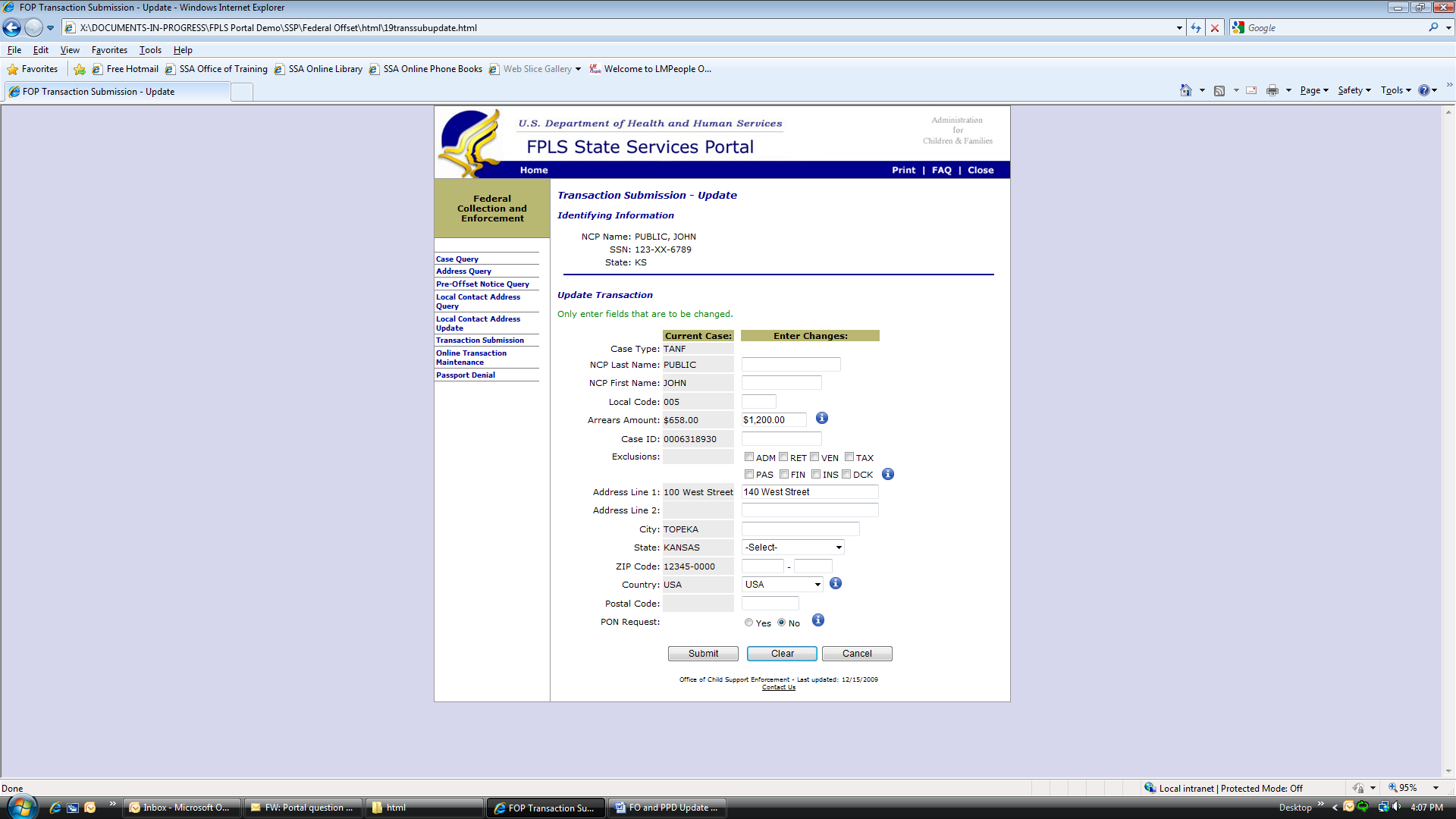Click info icon beside Arrears Amount
The width and height of the screenshot is (1456, 819).
click(x=821, y=419)
